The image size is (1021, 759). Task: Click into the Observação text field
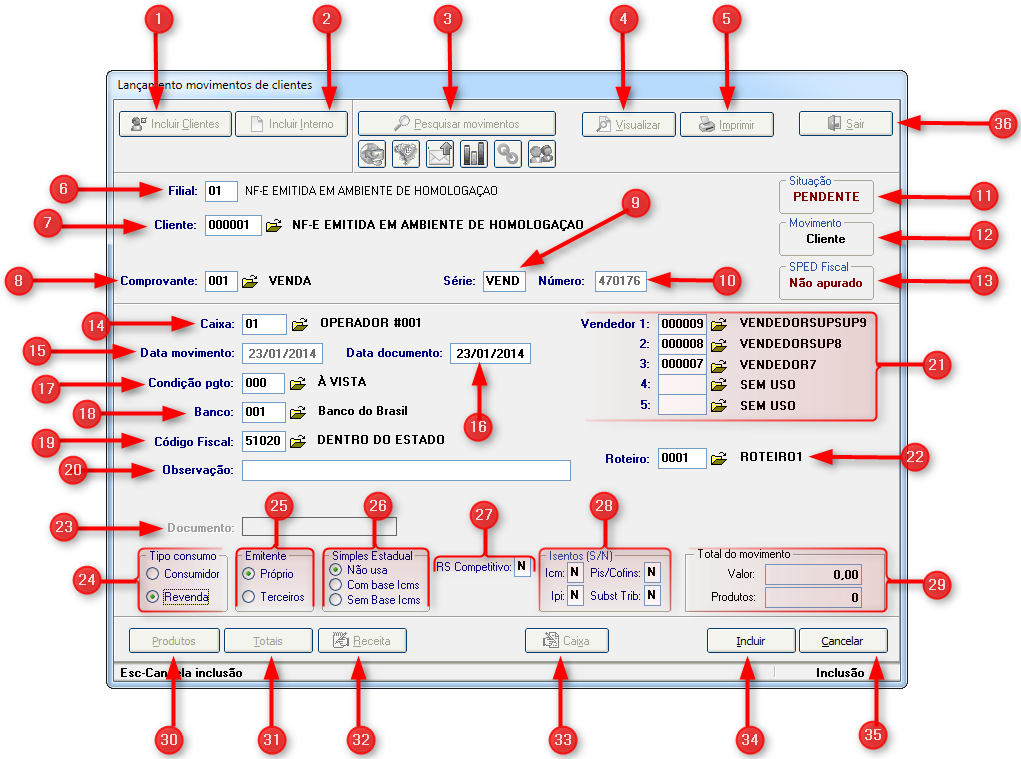406,470
